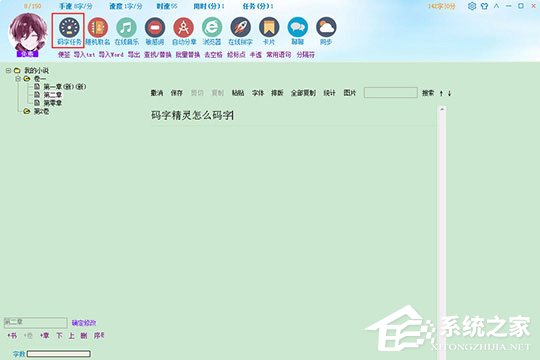Click the anime avatar picture
Screen dimensions: 540x360
[28, 32]
